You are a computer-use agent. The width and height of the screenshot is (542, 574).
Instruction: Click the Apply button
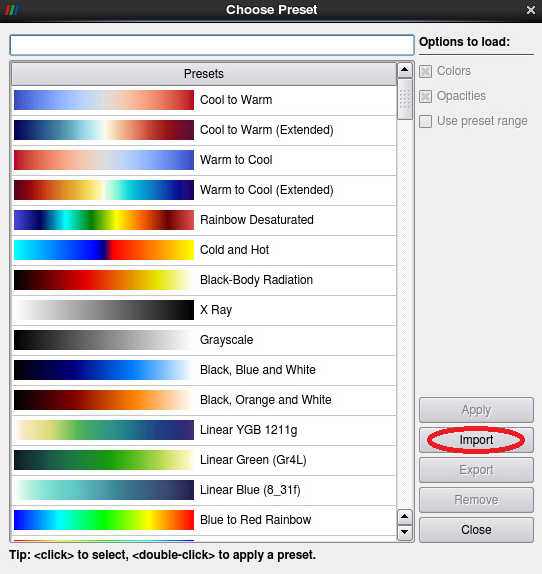(x=476, y=410)
